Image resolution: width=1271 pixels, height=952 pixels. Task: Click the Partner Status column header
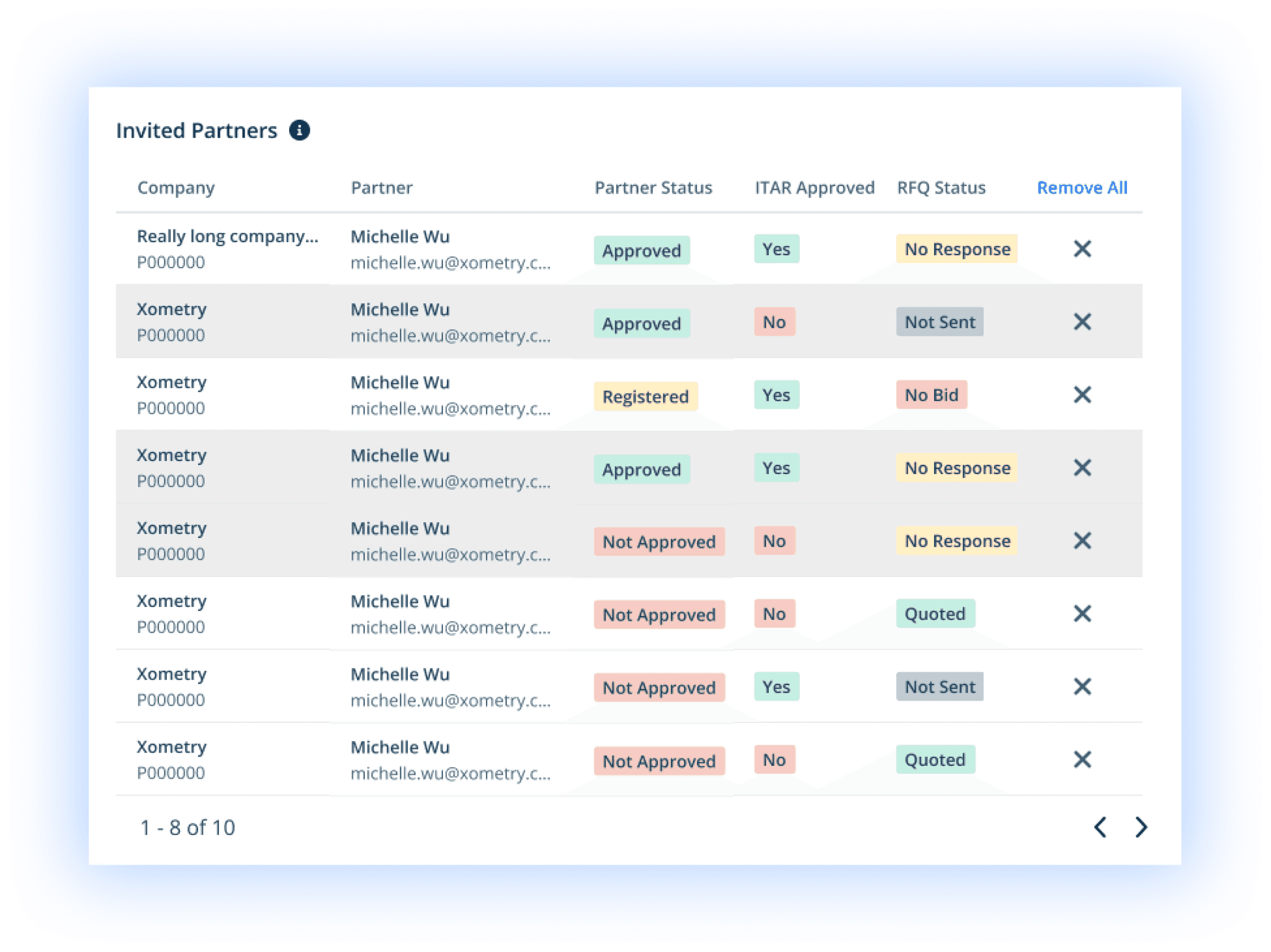click(x=653, y=188)
